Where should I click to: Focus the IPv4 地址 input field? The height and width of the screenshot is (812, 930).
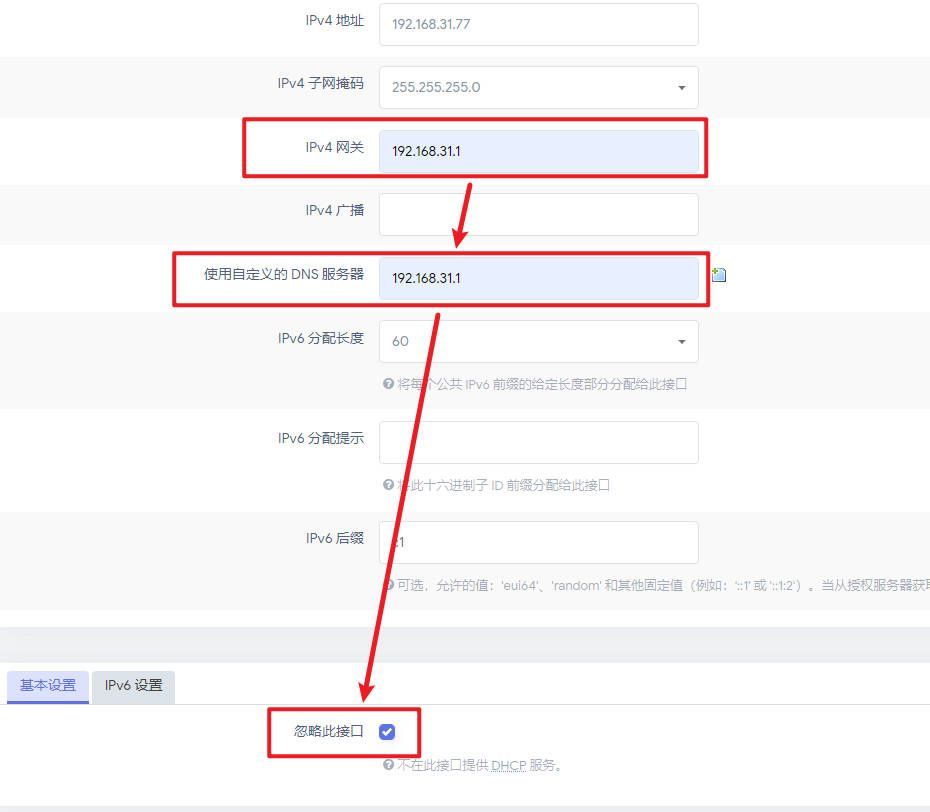point(538,24)
